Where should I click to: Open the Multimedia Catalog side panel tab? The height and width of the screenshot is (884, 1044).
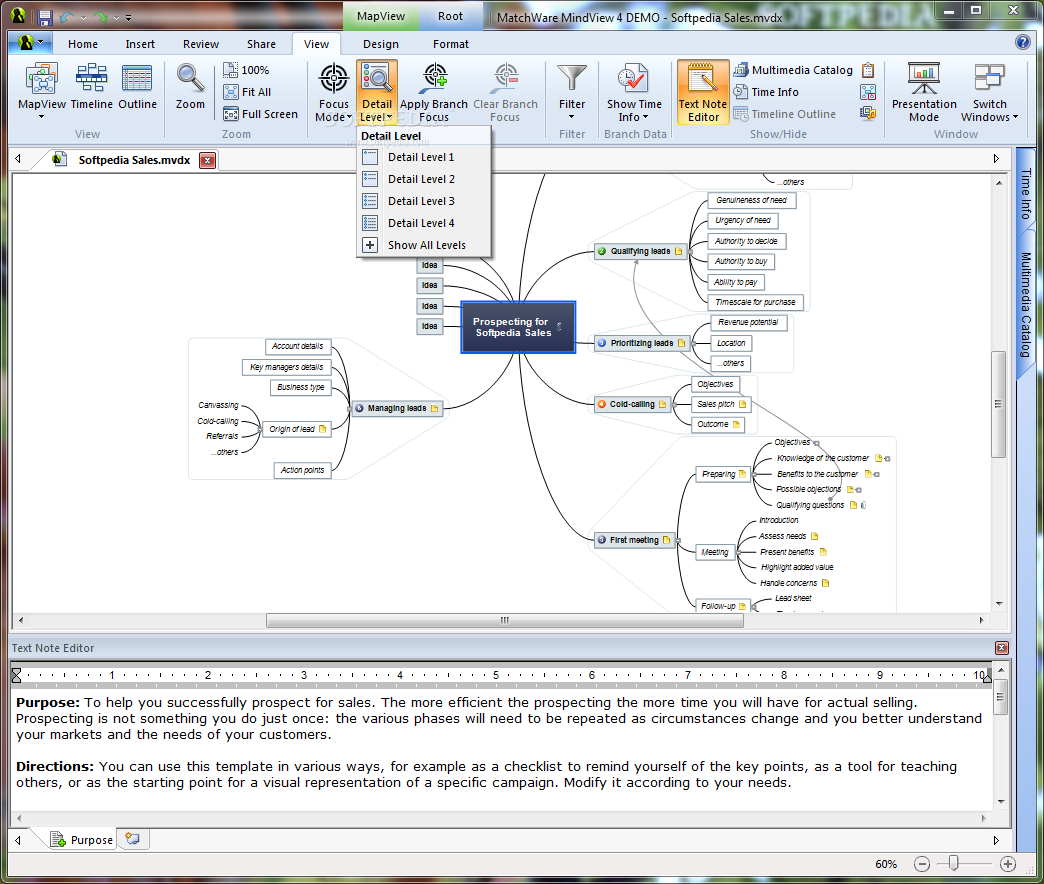[x=1026, y=306]
